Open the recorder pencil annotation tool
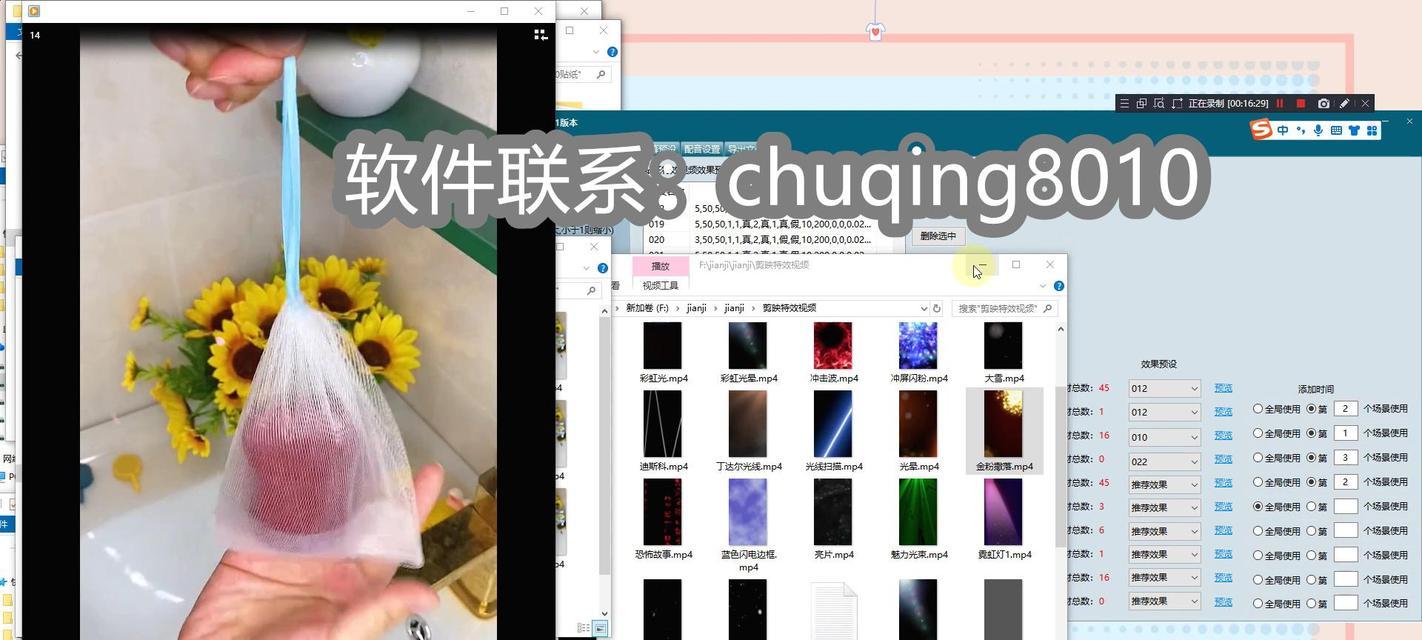This screenshot has width=1422, height=640. 1344,103
